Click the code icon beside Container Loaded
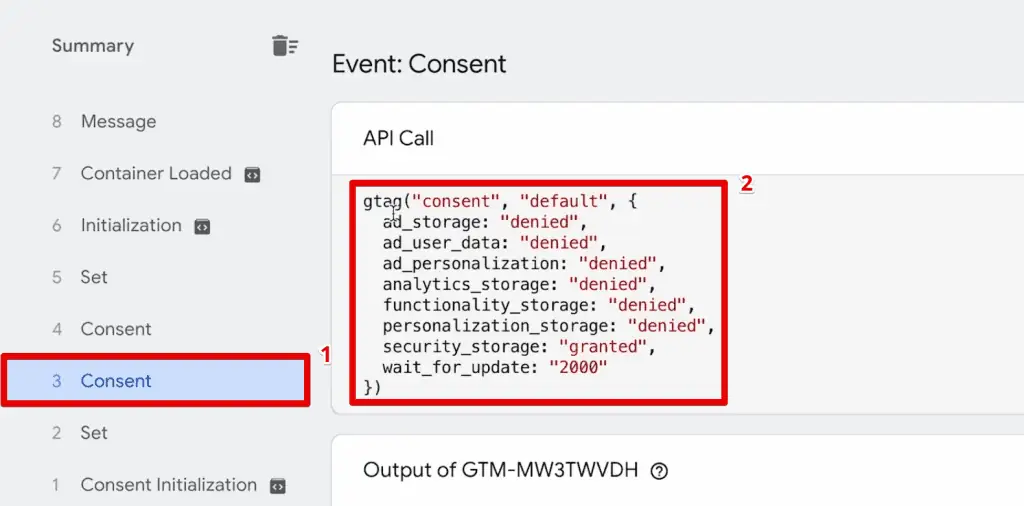Screen dimensions: 1024x506 click(x=252, y=174)
